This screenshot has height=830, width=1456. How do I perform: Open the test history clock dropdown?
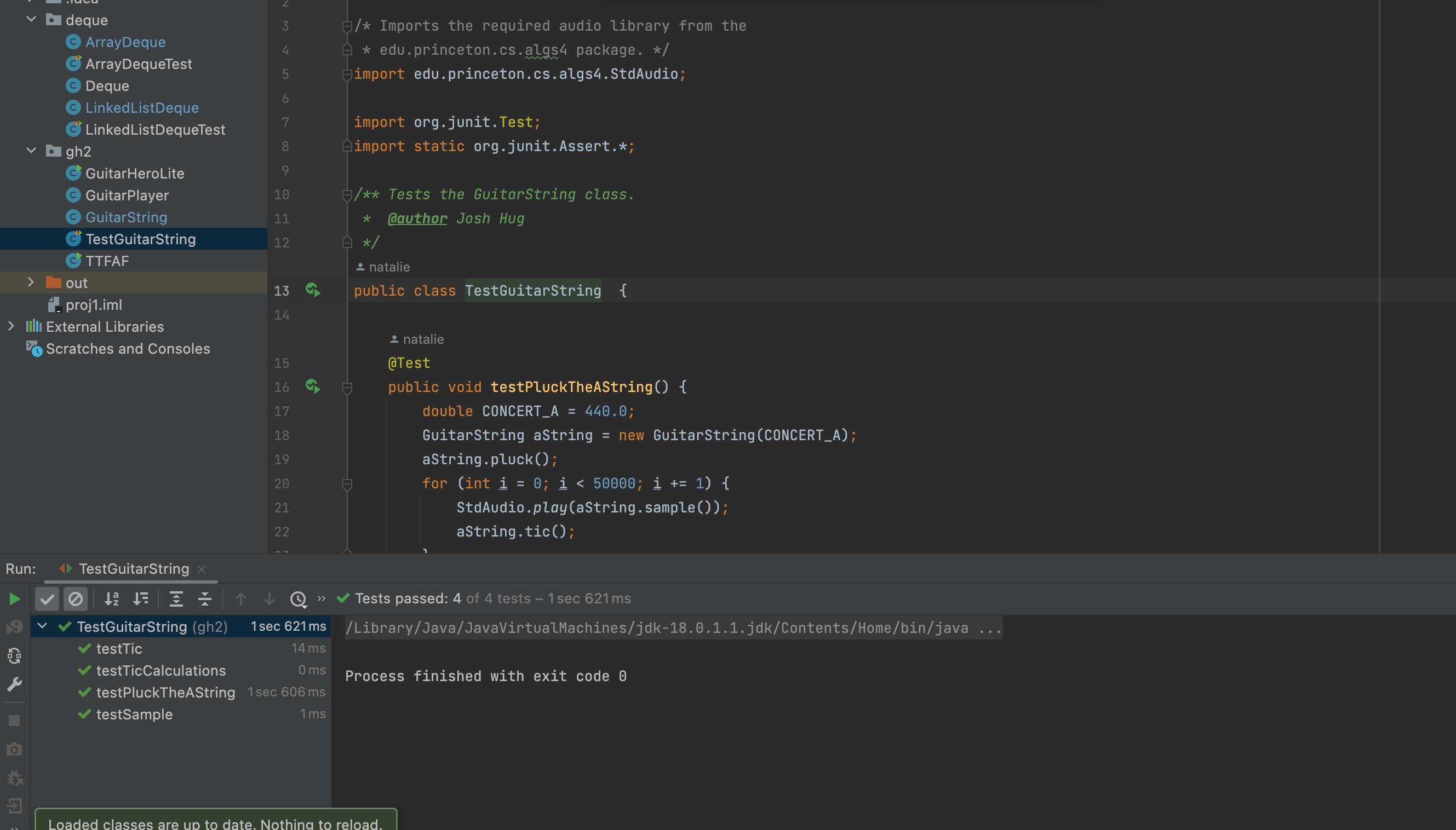(299, 598)
